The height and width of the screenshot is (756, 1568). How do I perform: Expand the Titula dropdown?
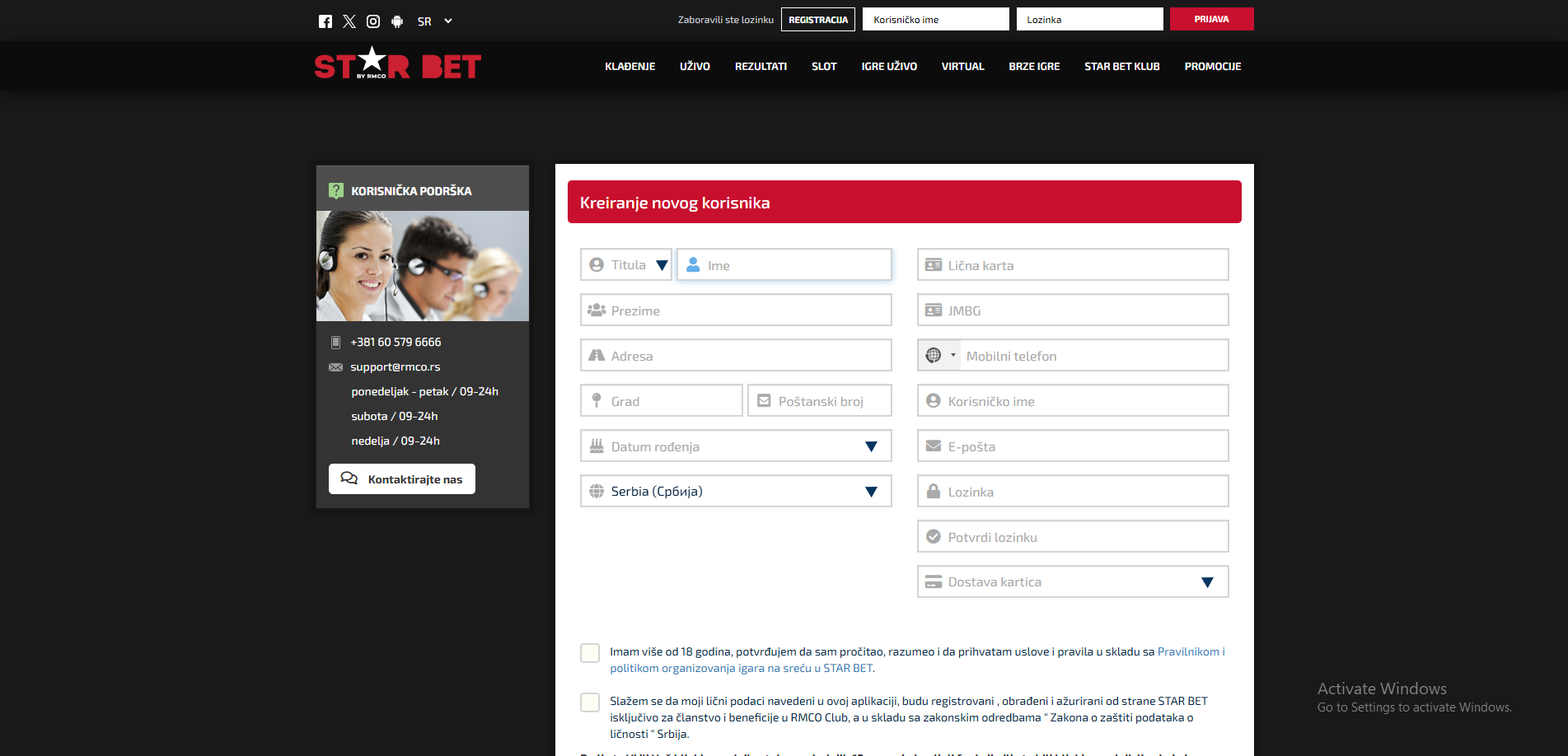pyautogui.click(x=626, y=264)
